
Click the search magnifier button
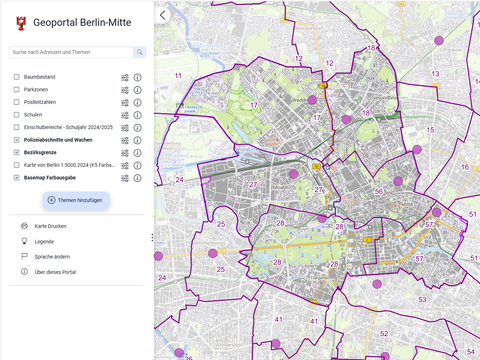pyautogui.click(x=140, y=52)
